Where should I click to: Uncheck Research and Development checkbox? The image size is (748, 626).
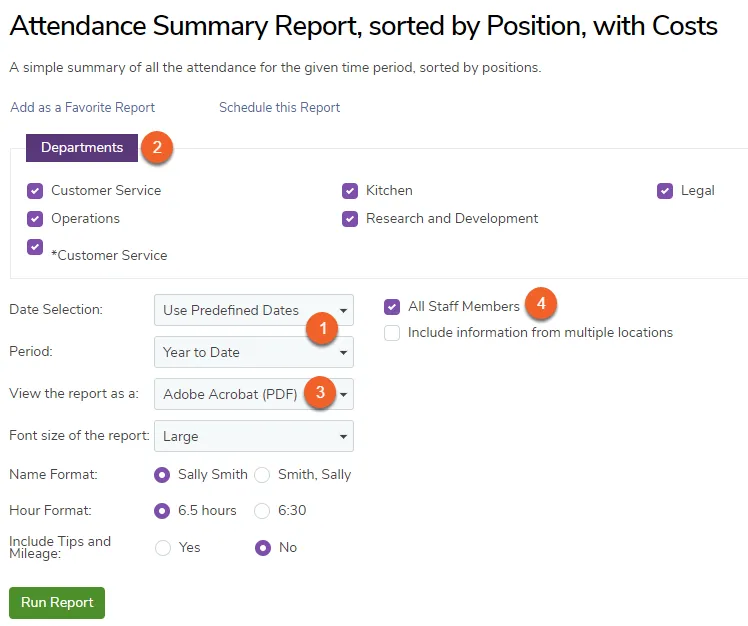point(350,219)
